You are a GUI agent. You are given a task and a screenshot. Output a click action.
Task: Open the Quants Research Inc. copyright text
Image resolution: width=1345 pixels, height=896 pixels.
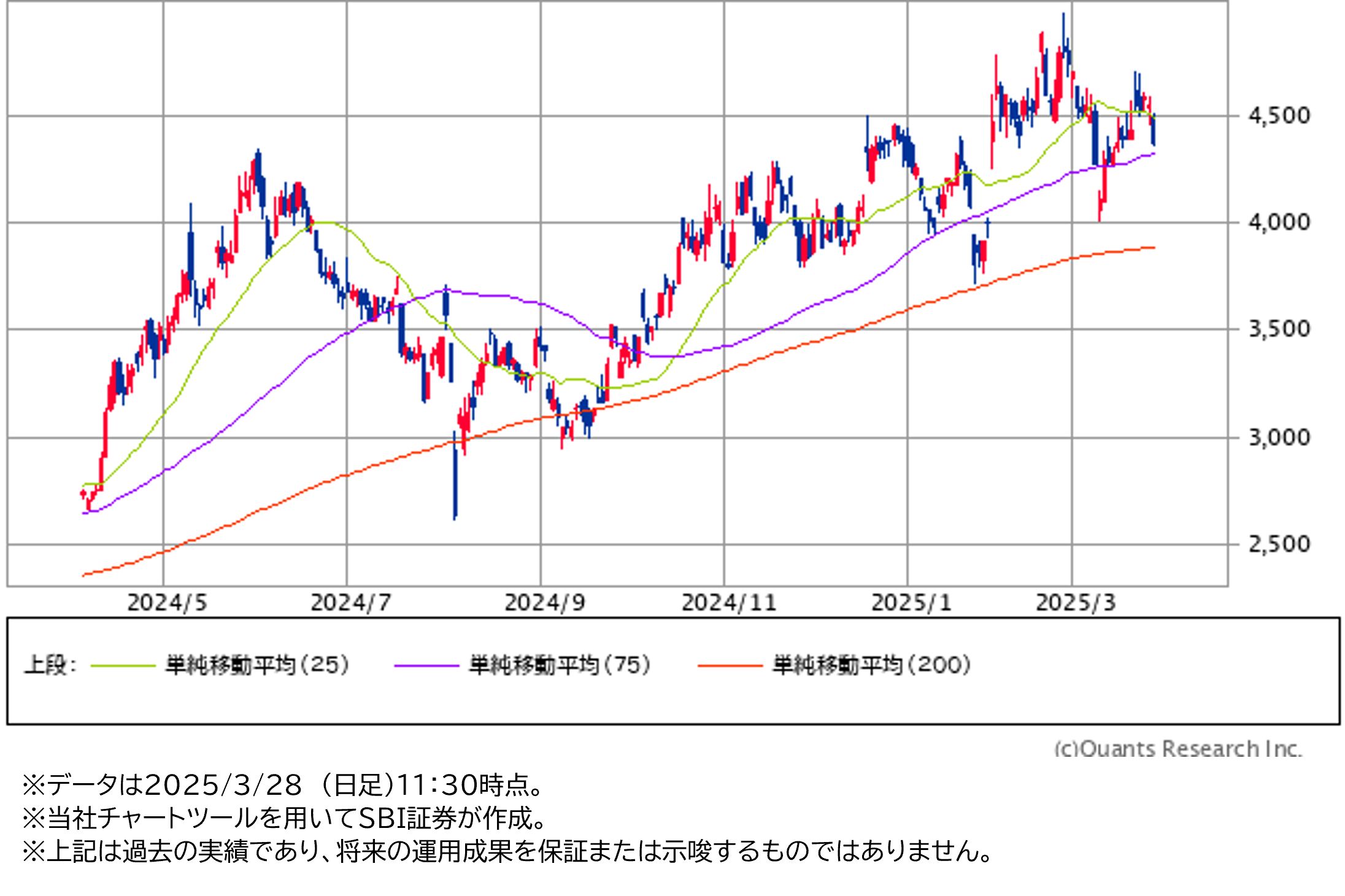(x=1178, y=748)
